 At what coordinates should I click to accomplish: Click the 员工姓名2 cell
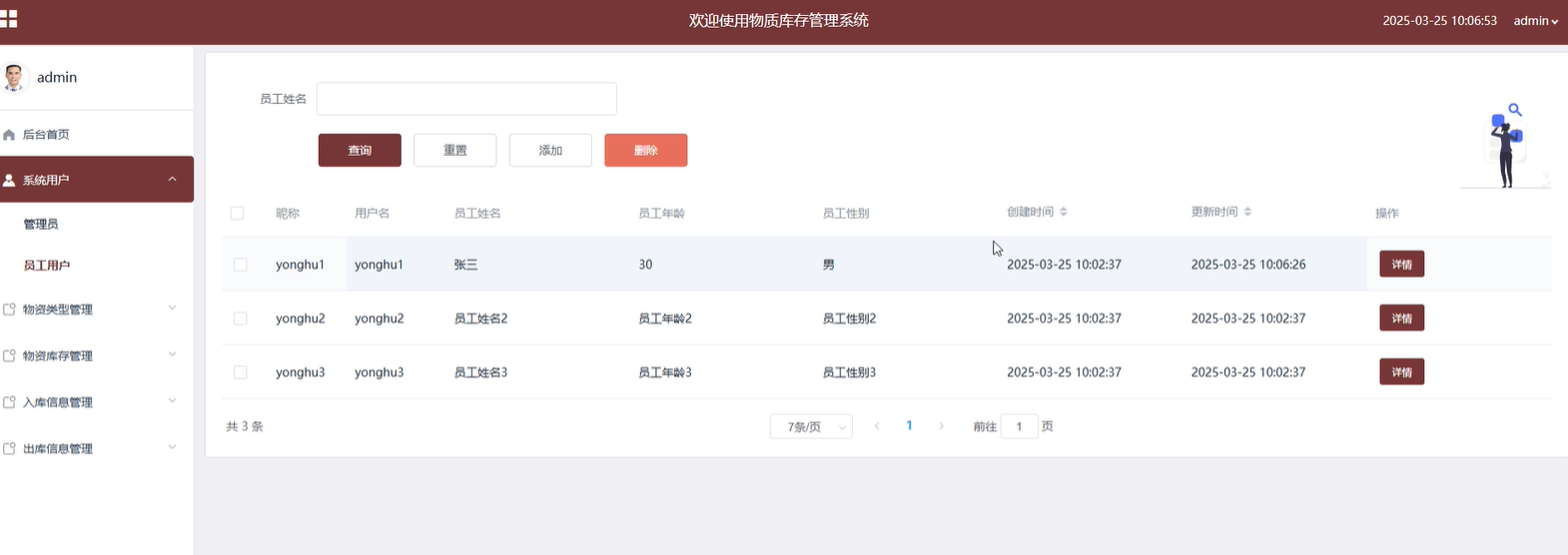pyautogui.click(x=481, y=319)
